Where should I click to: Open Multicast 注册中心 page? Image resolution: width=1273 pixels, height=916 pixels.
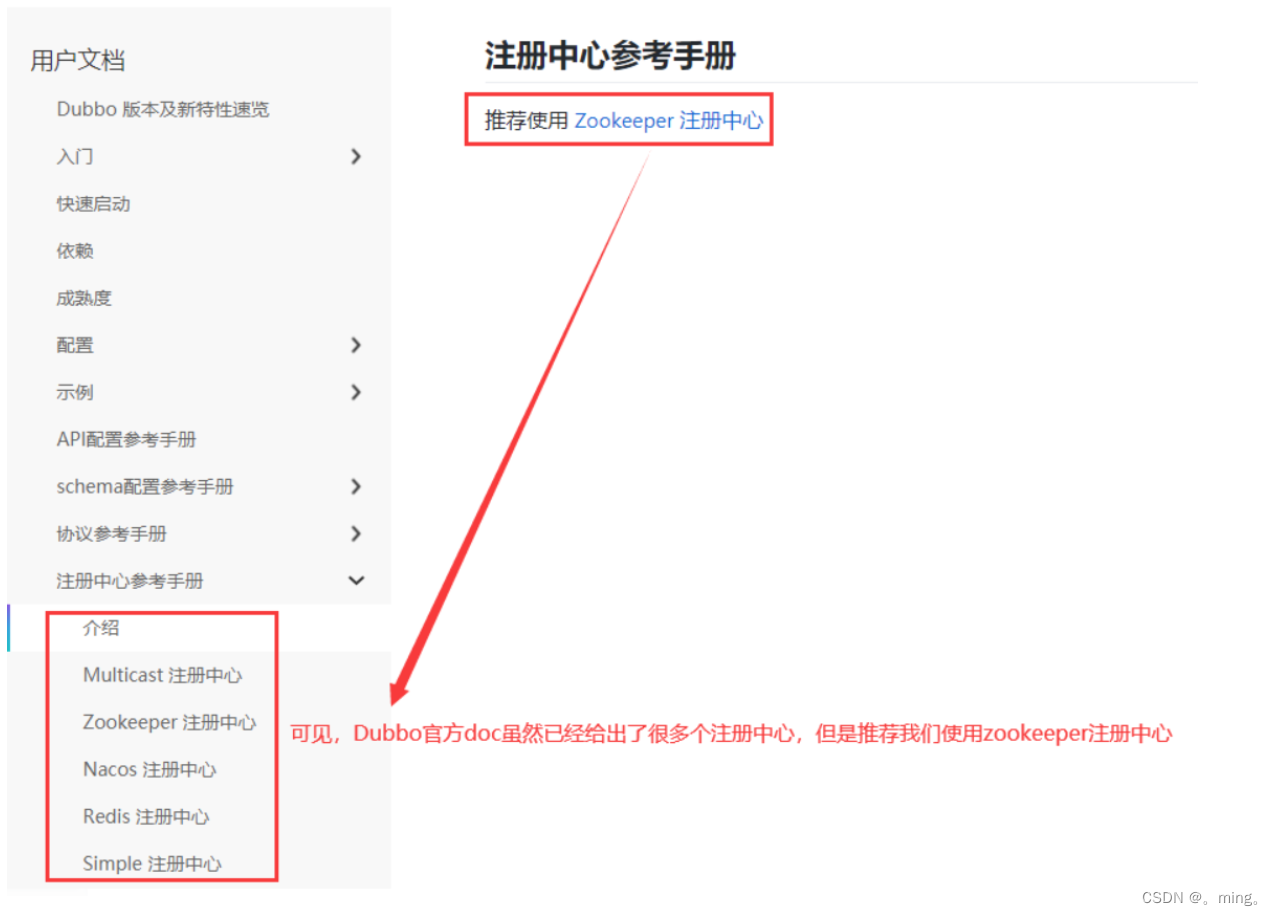[x=162, y=675]
